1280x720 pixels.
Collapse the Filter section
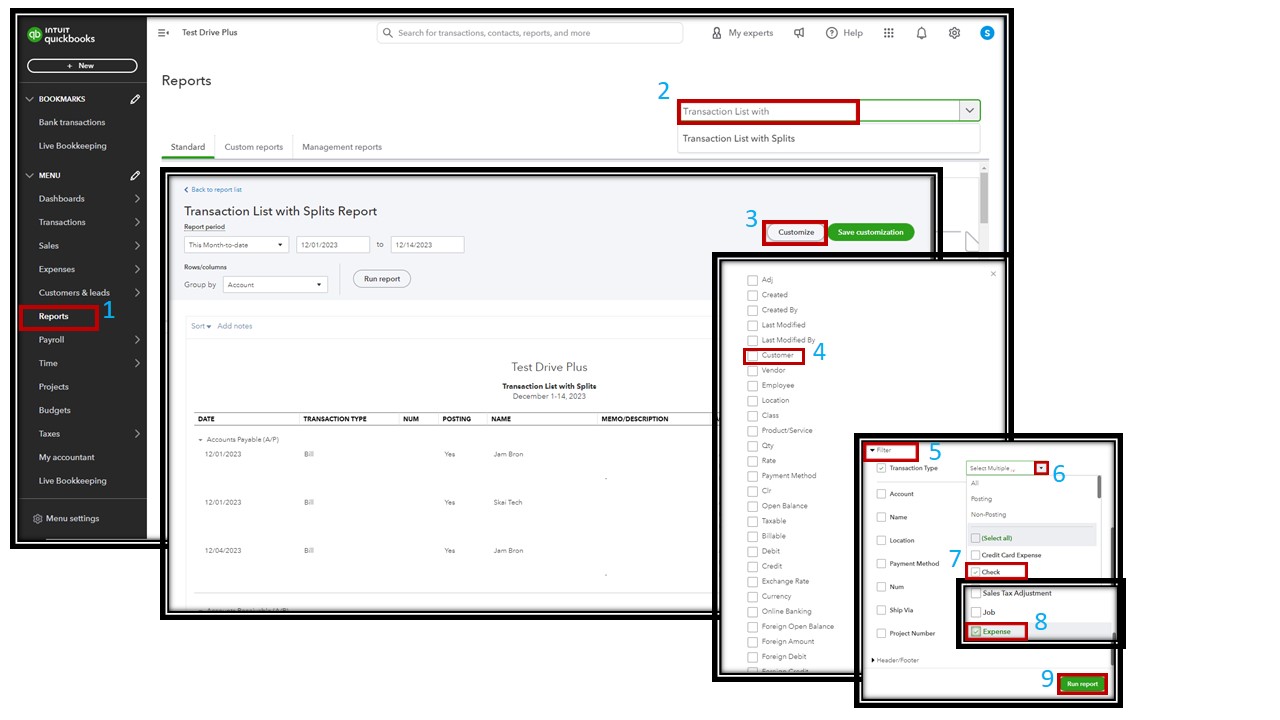(880, 450)
